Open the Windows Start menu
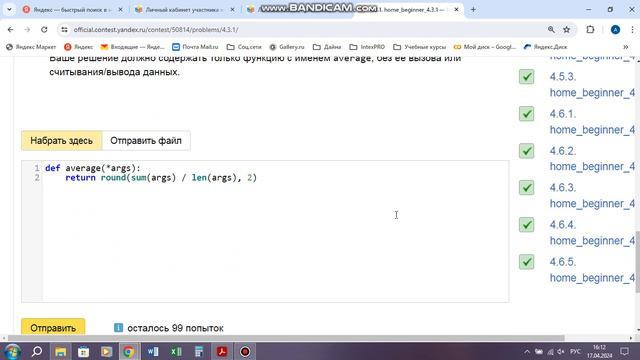The width and height of the screenshot is (640, 360). coord(12,351)
